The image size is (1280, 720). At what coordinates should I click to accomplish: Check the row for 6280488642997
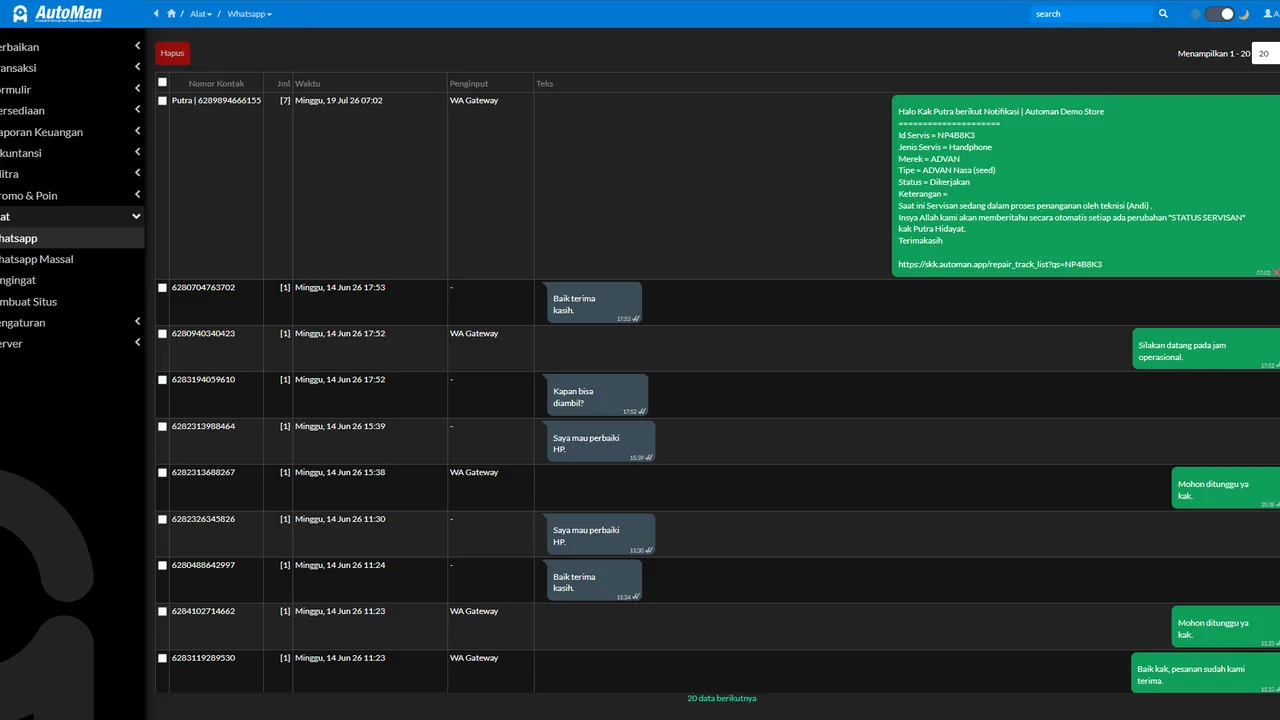pyautogui.click(x=163, y=566)
